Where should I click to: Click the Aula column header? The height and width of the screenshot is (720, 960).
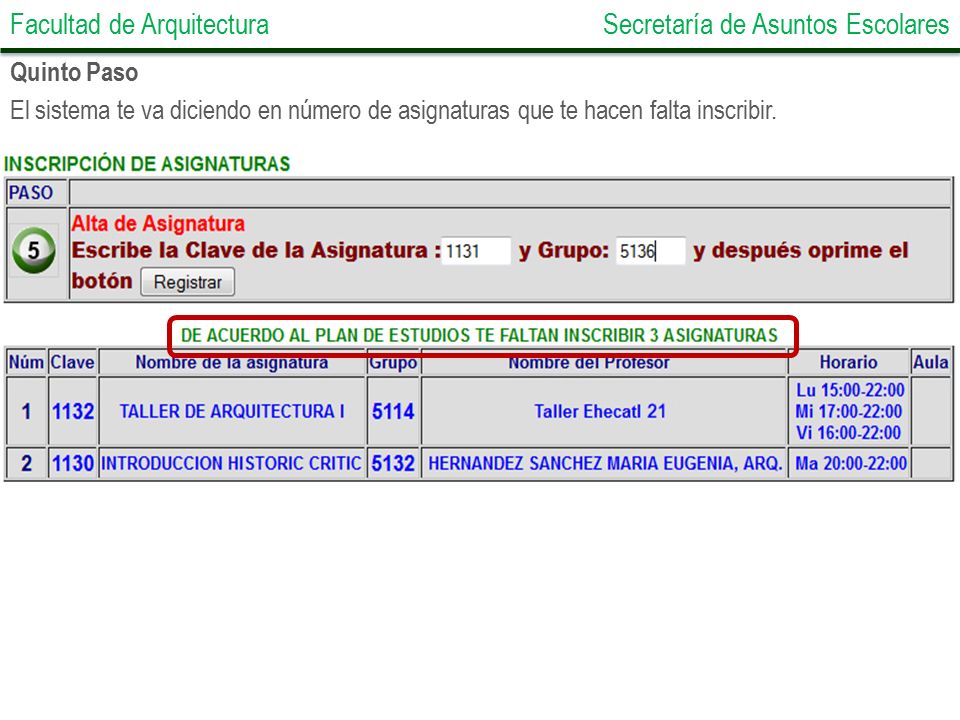[x=931, y=362]
